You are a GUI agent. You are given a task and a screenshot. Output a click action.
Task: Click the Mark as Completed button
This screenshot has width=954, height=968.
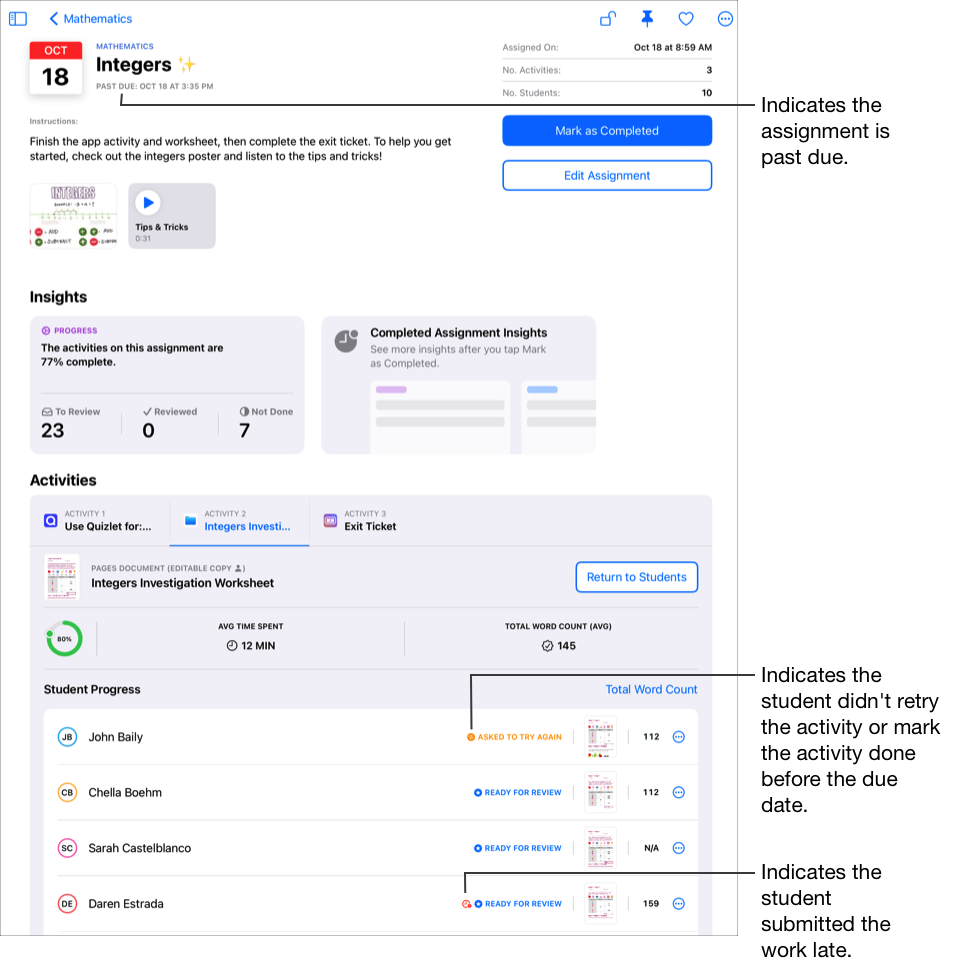pos(606,130)
